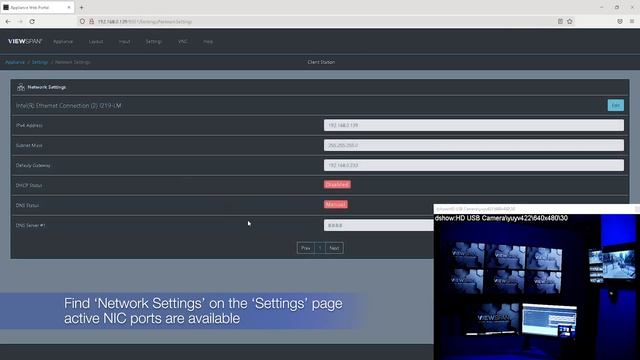Click the Next pagination button
Viewport: 640px width, 360px height.
pyautogui.click(x=334, y=248)
